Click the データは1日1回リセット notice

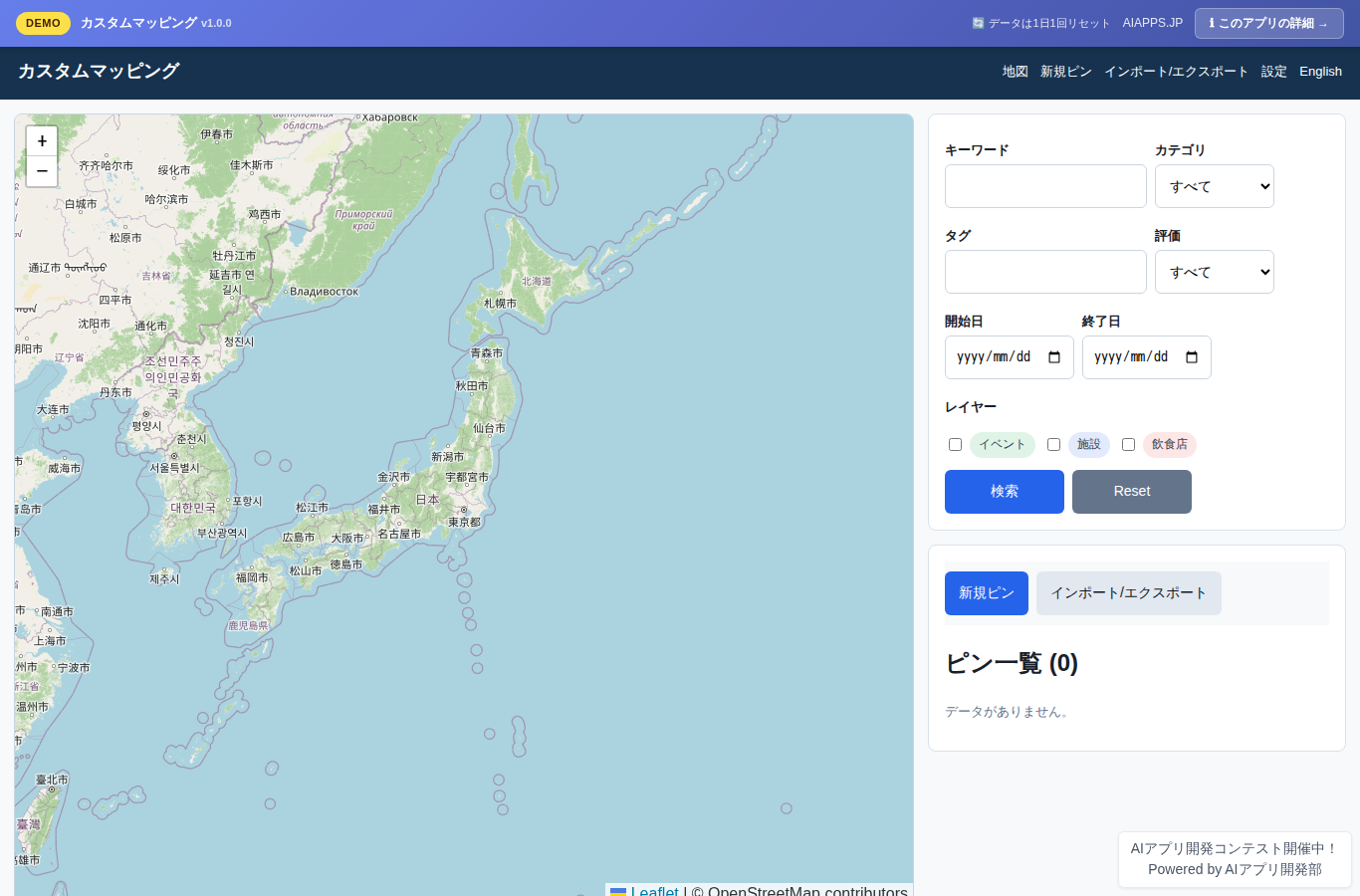[1040, 23]
